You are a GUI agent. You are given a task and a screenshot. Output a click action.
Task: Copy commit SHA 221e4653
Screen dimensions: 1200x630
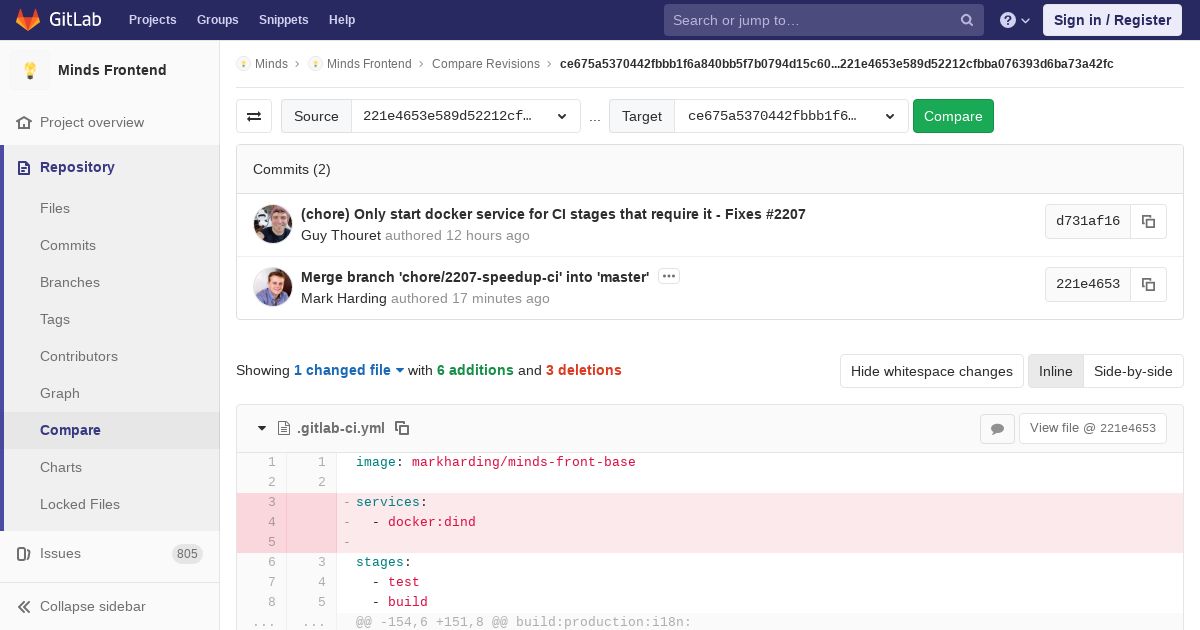click(1148, 284)
